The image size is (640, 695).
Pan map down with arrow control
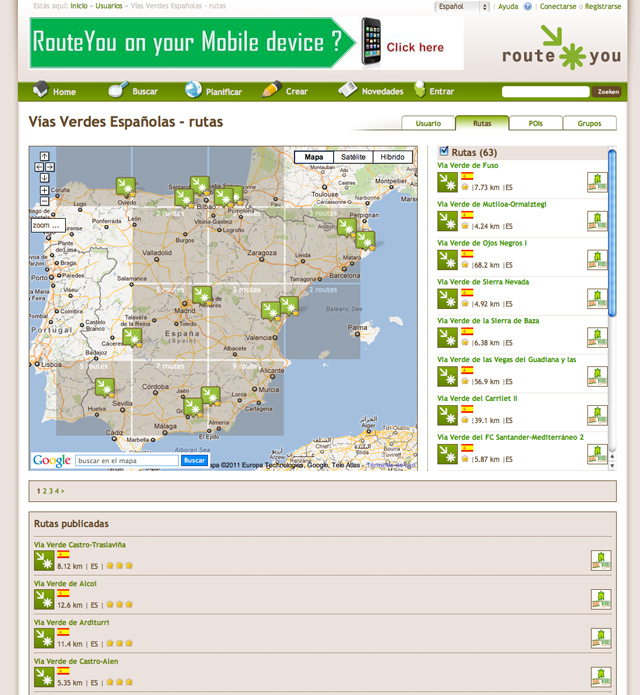click(x=45, y=178)
